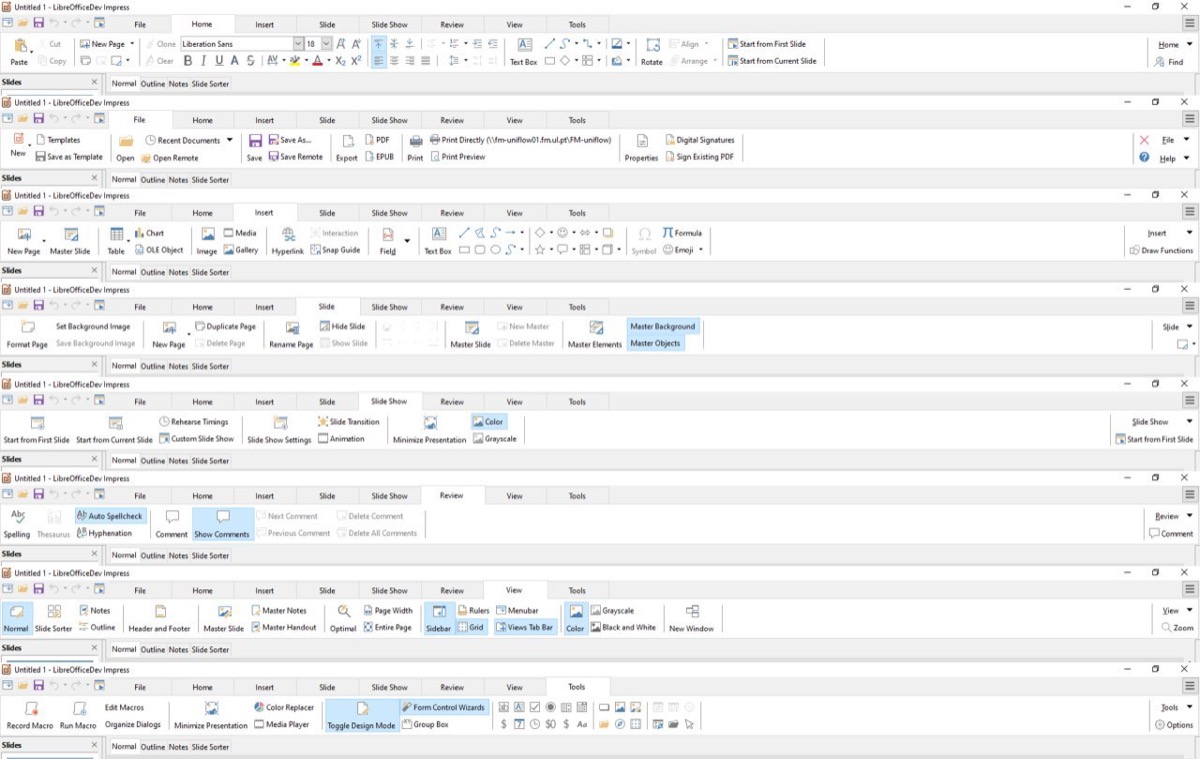Open the selected Insert tab in the third window
The width and height of the screenshot is (1200, 759).
[264, 212]
